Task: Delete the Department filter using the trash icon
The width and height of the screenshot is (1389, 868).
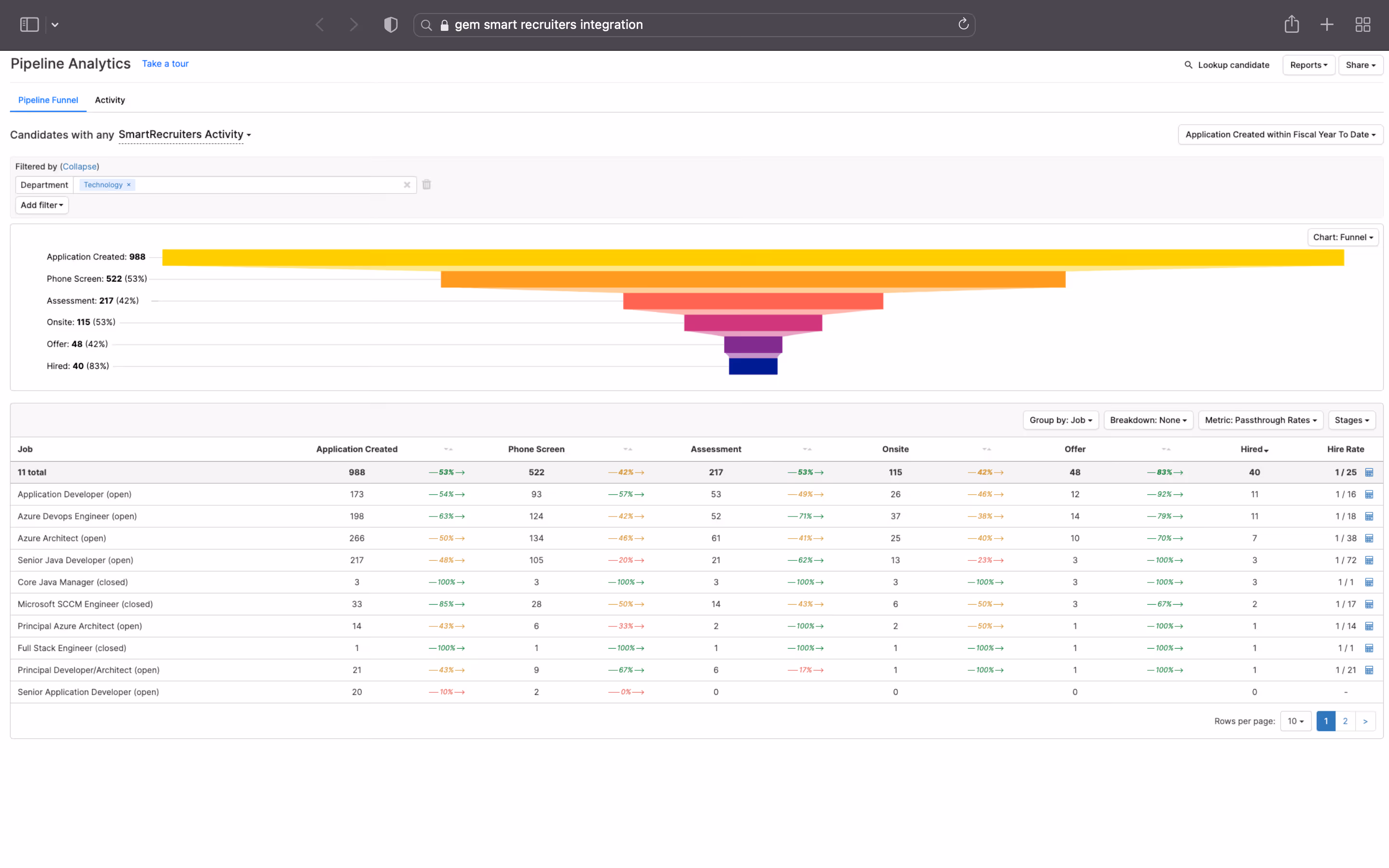Action: [426, 184]
